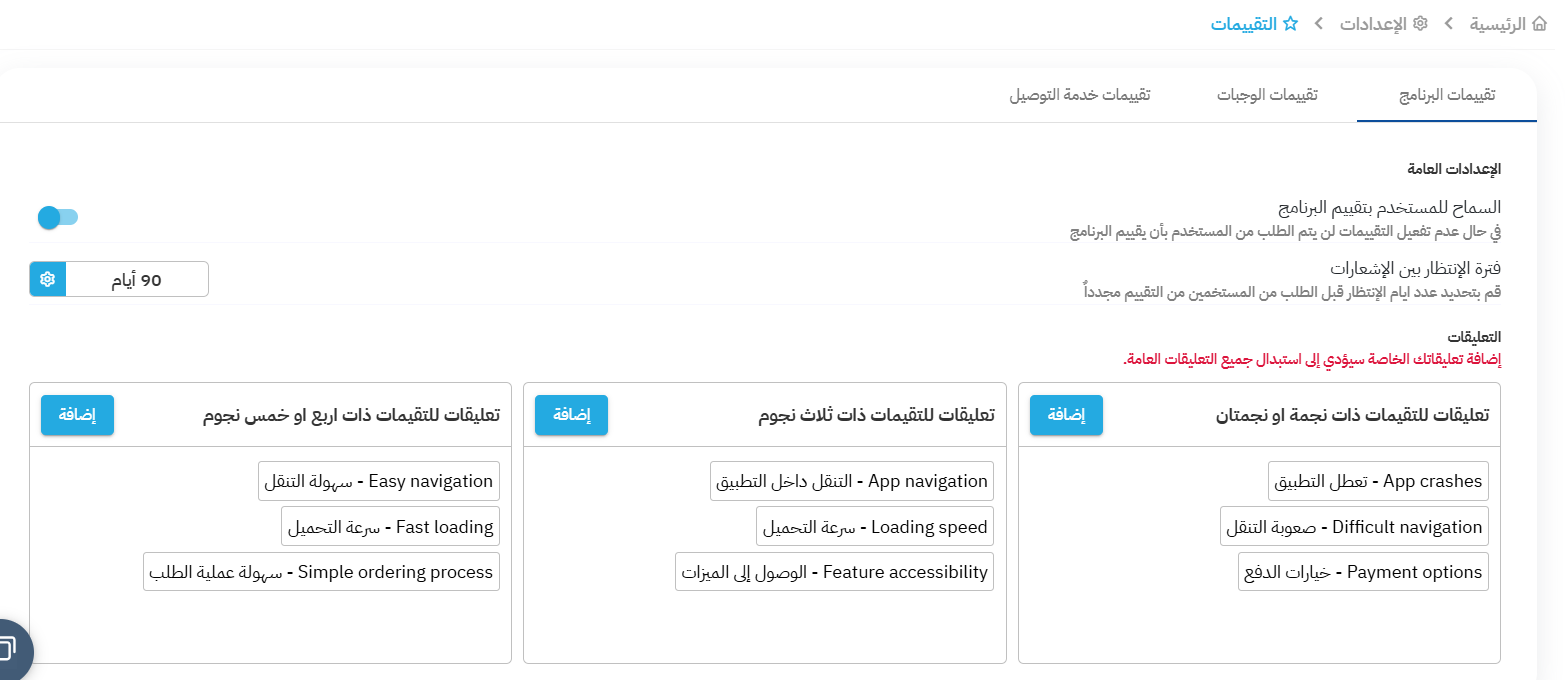1565x680 pixels.
Task: Select the تقييمات البرنامج tab
Action: (x=1446, y=95)
